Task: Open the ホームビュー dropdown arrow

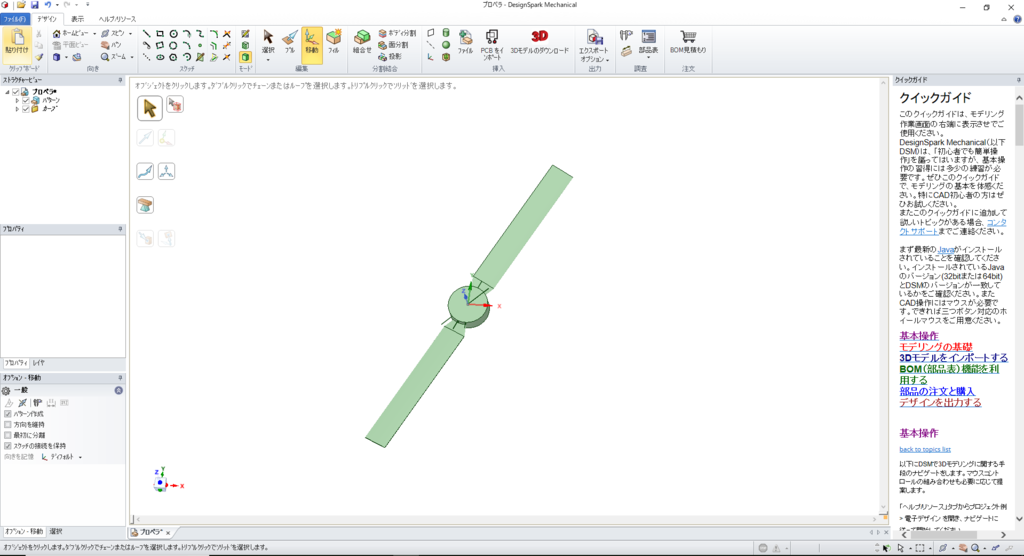Action: (x=95, y=33)
